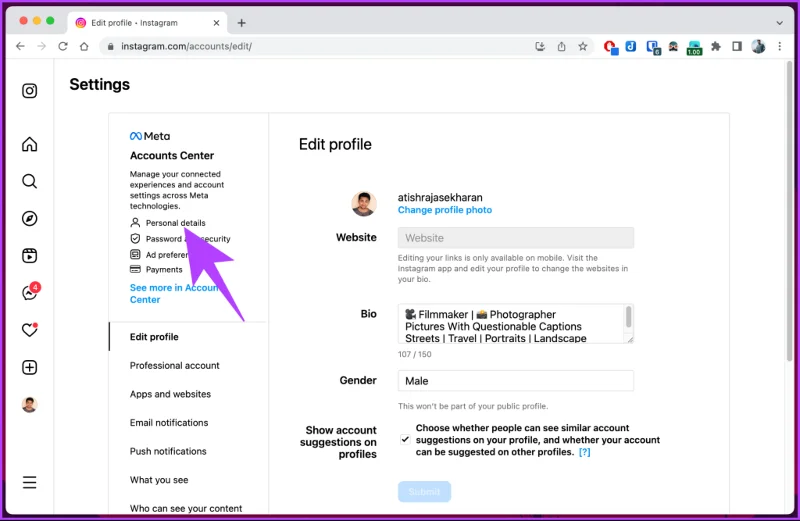
Task: Reload the page
Action: tap(63, 46)
